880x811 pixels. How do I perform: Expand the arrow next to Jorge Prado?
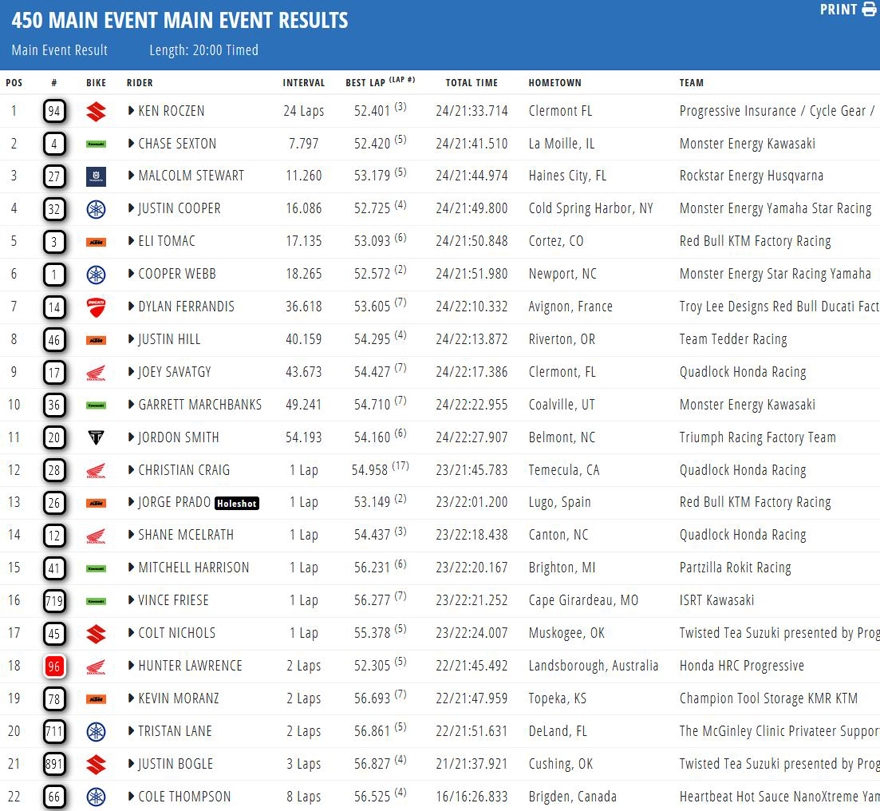click(x=131, y=502)
